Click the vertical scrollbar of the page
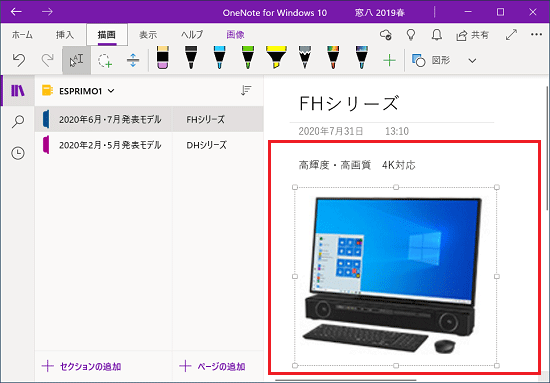The width and height of the screenshot is (550, 383). [548, 148]
